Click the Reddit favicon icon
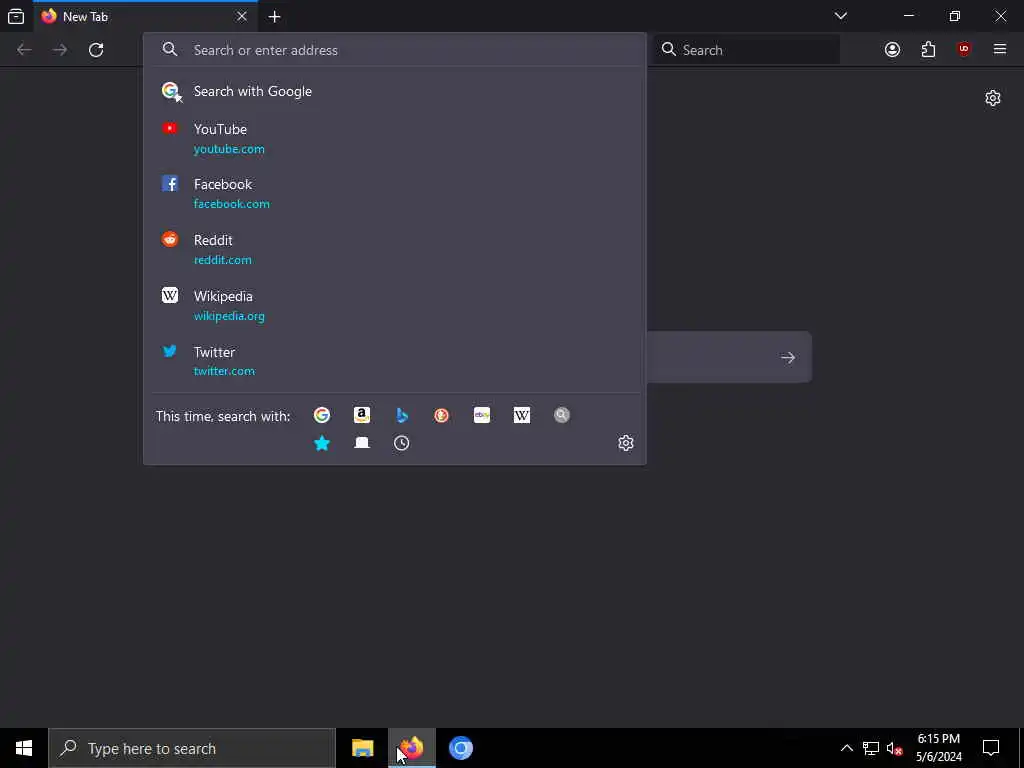Image resolution: width=1024 pixels, height=768 pixels. (170, 240)
